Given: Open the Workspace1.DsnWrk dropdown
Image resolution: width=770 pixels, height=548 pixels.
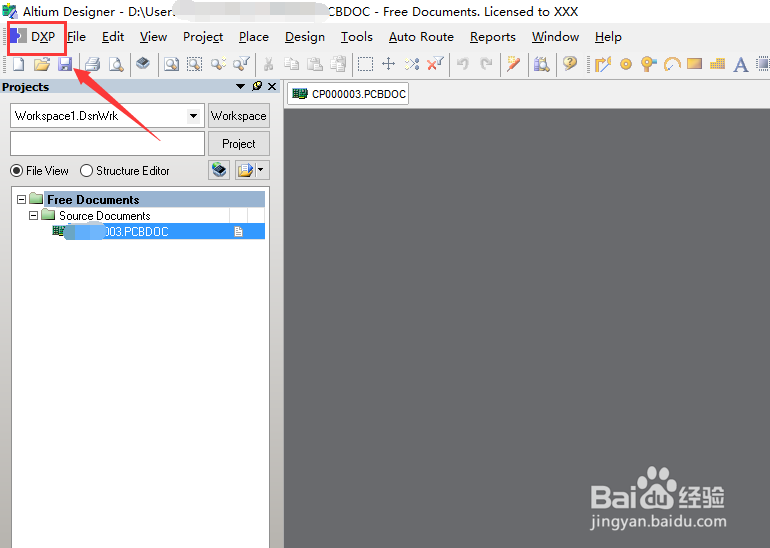Looking at the screenshot, I should pos(193,116).
